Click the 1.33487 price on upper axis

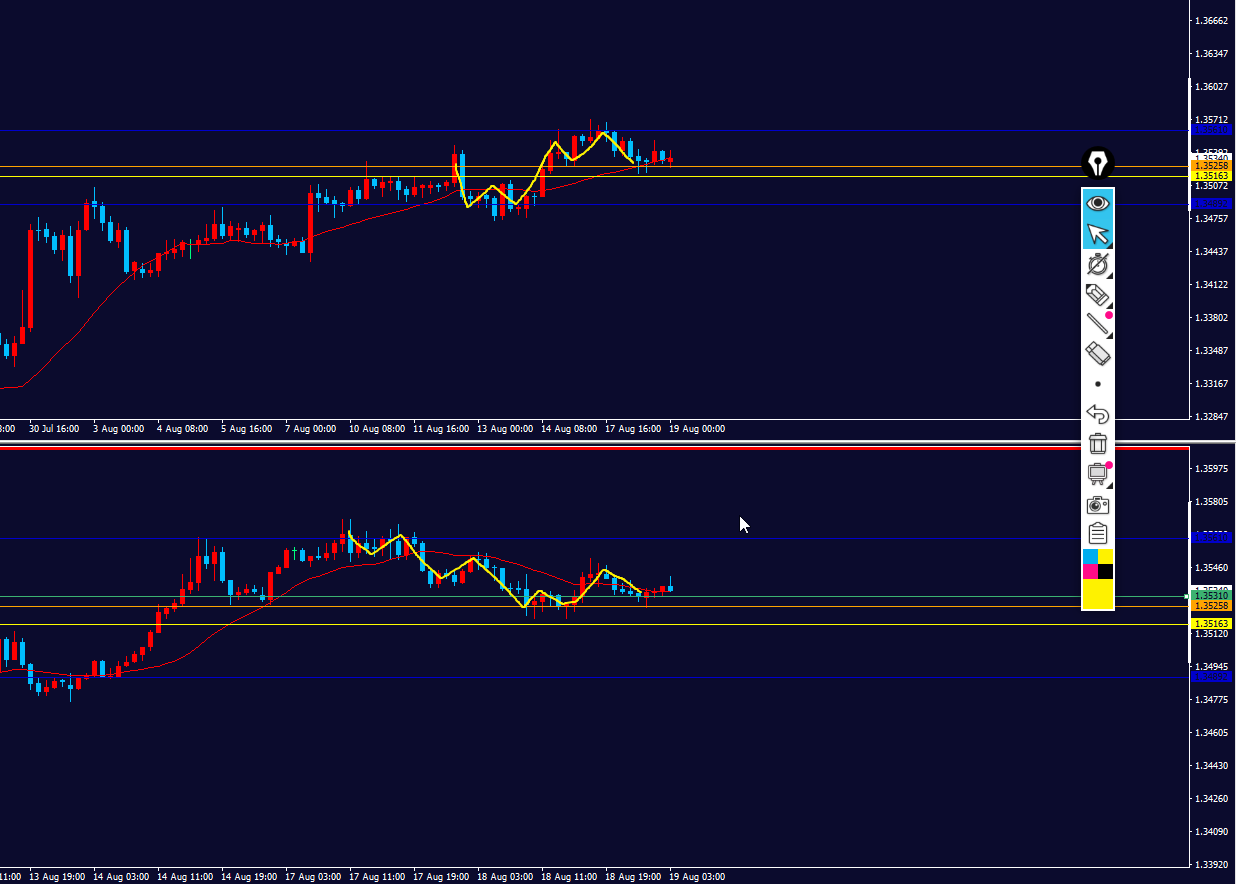[x=1212, y=350]
